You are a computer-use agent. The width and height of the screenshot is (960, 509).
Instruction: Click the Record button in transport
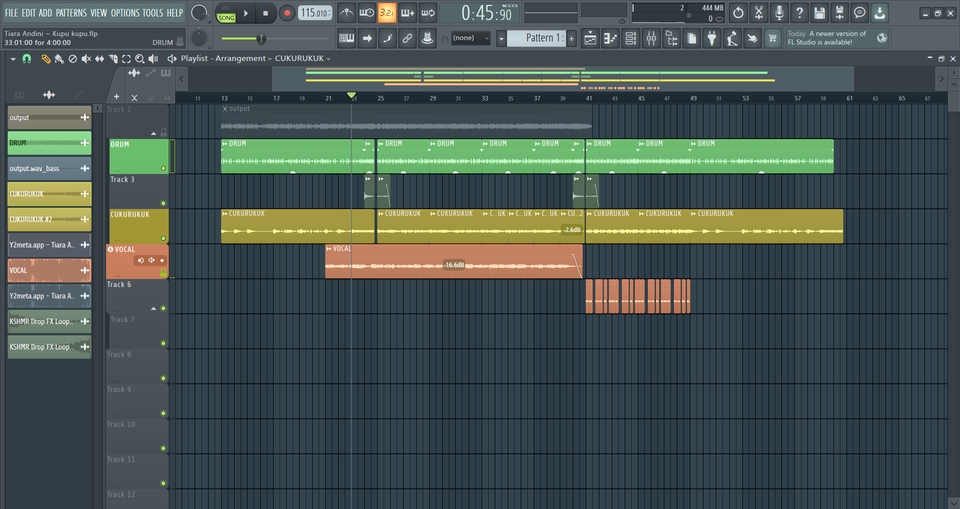tap(287, 13)
